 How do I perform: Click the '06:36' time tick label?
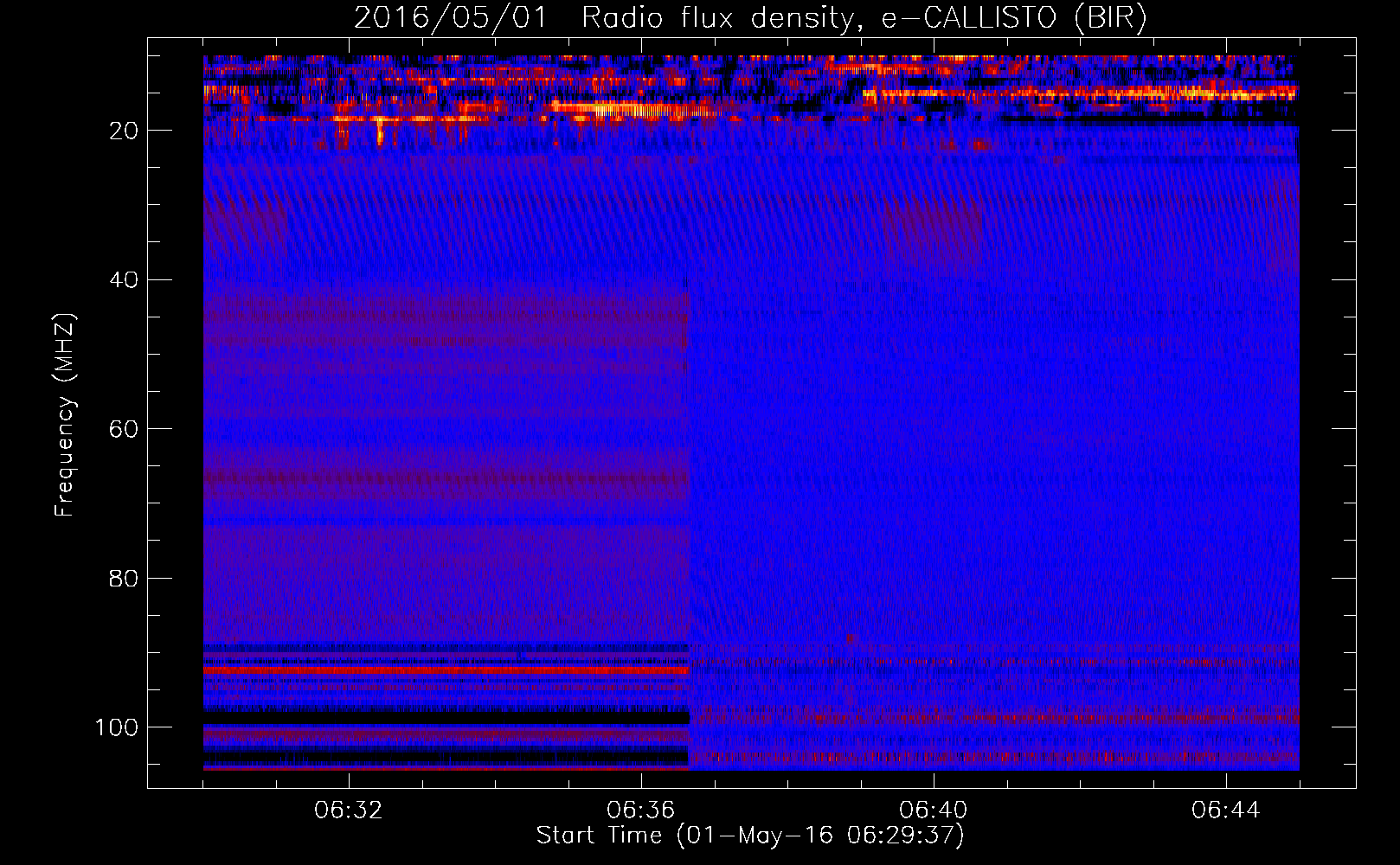click(641, 811)
